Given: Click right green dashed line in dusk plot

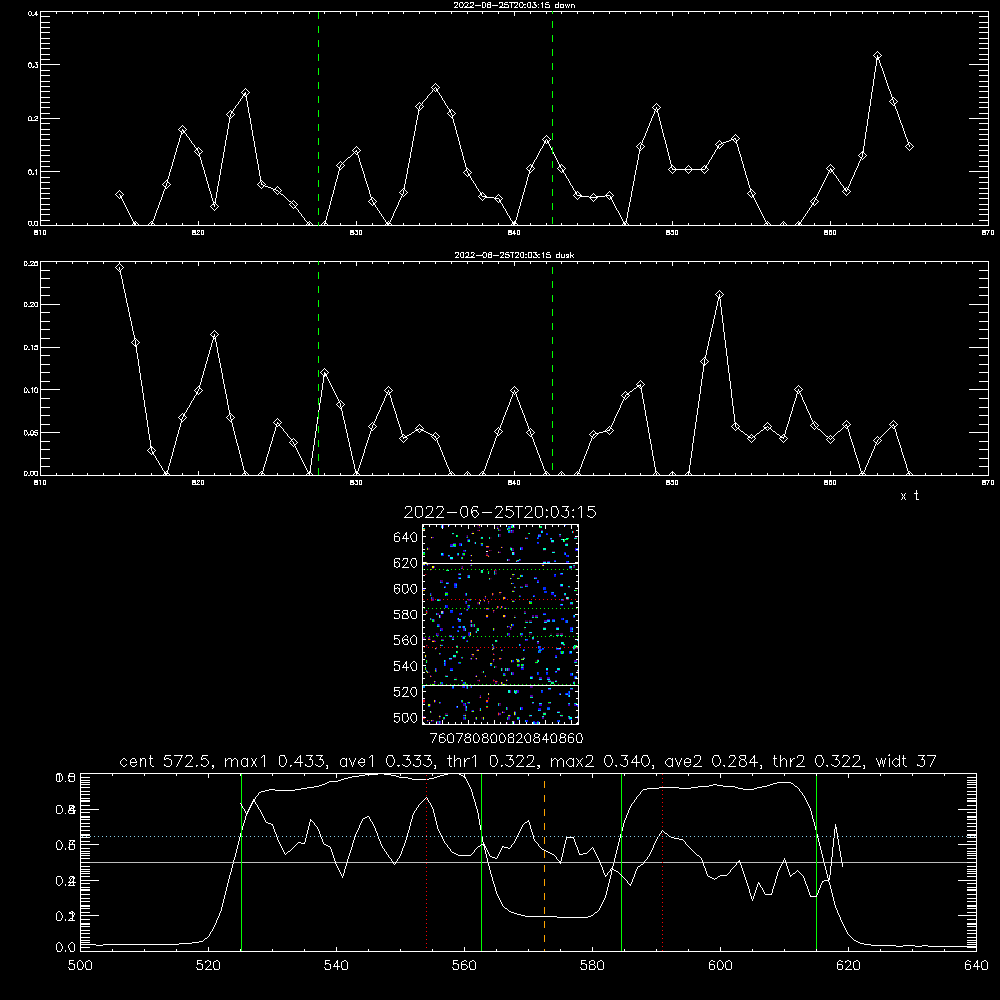Looking at the screenshot, I should (x=552, y=368).
